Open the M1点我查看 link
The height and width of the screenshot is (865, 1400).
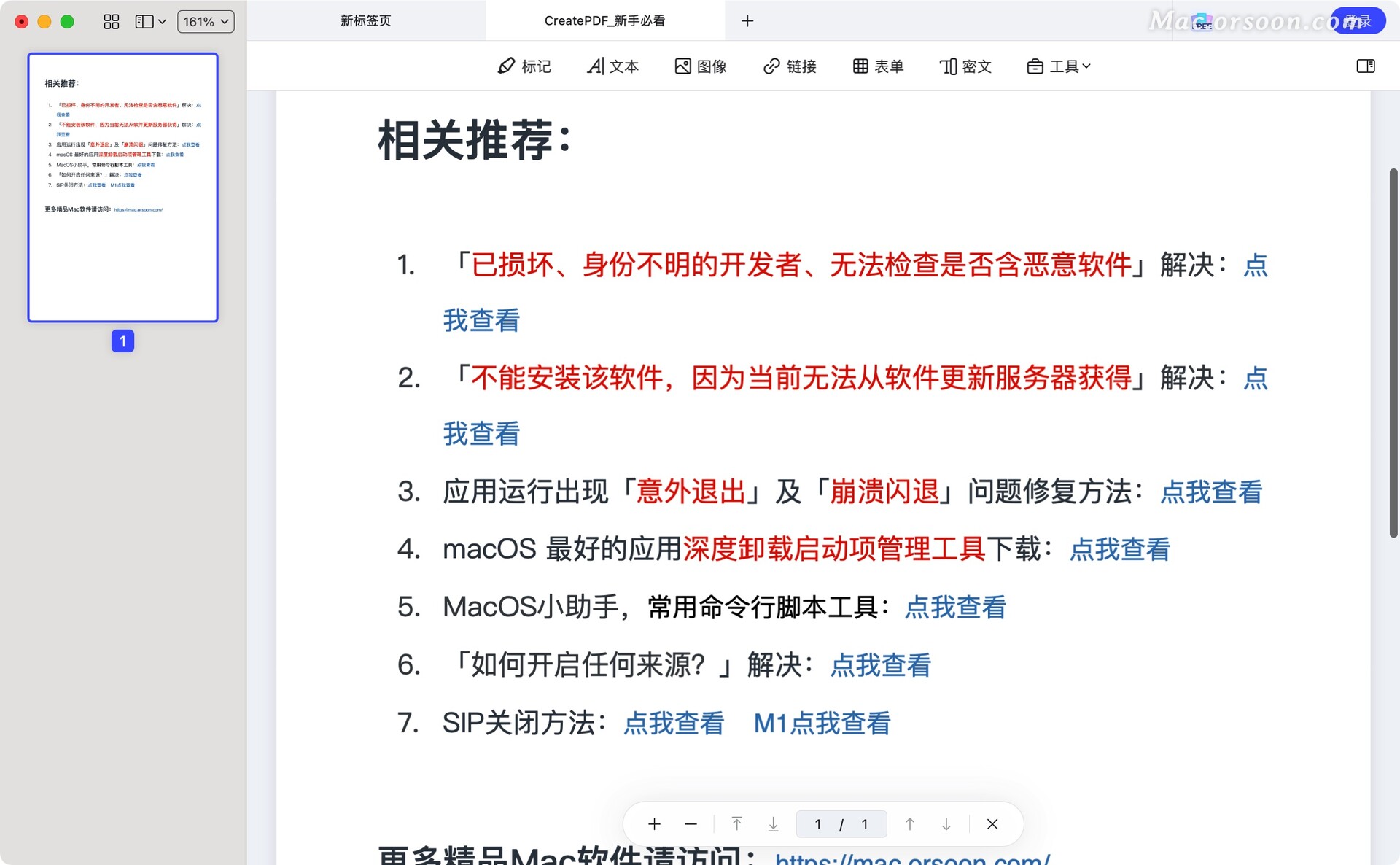(822, 724)
